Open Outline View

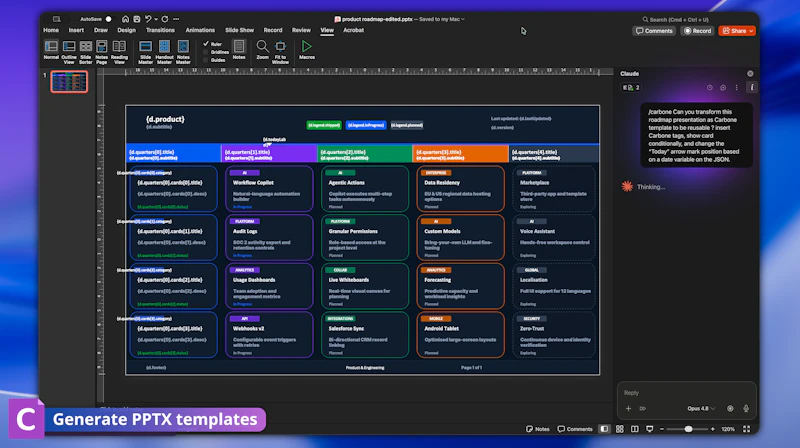pyautogui.click(x=69, y=52)
